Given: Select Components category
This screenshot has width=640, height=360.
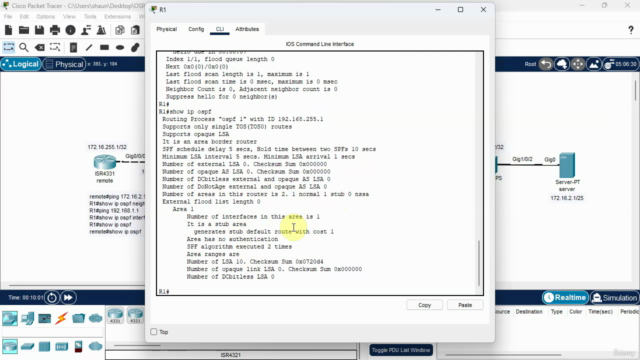Looking at the screenshot, I should [44, 318].
